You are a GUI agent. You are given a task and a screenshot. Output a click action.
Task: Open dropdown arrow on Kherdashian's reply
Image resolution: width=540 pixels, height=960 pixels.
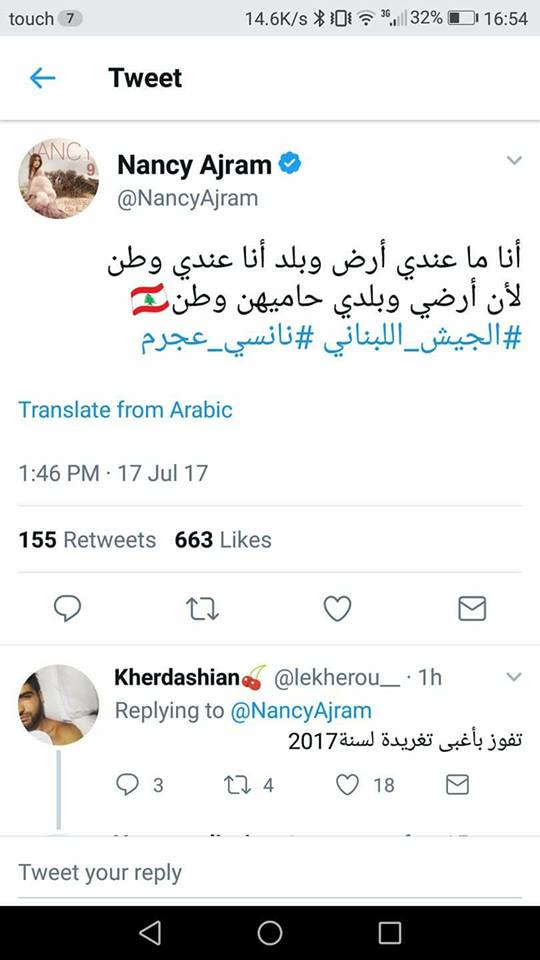(x=514, y=677)
